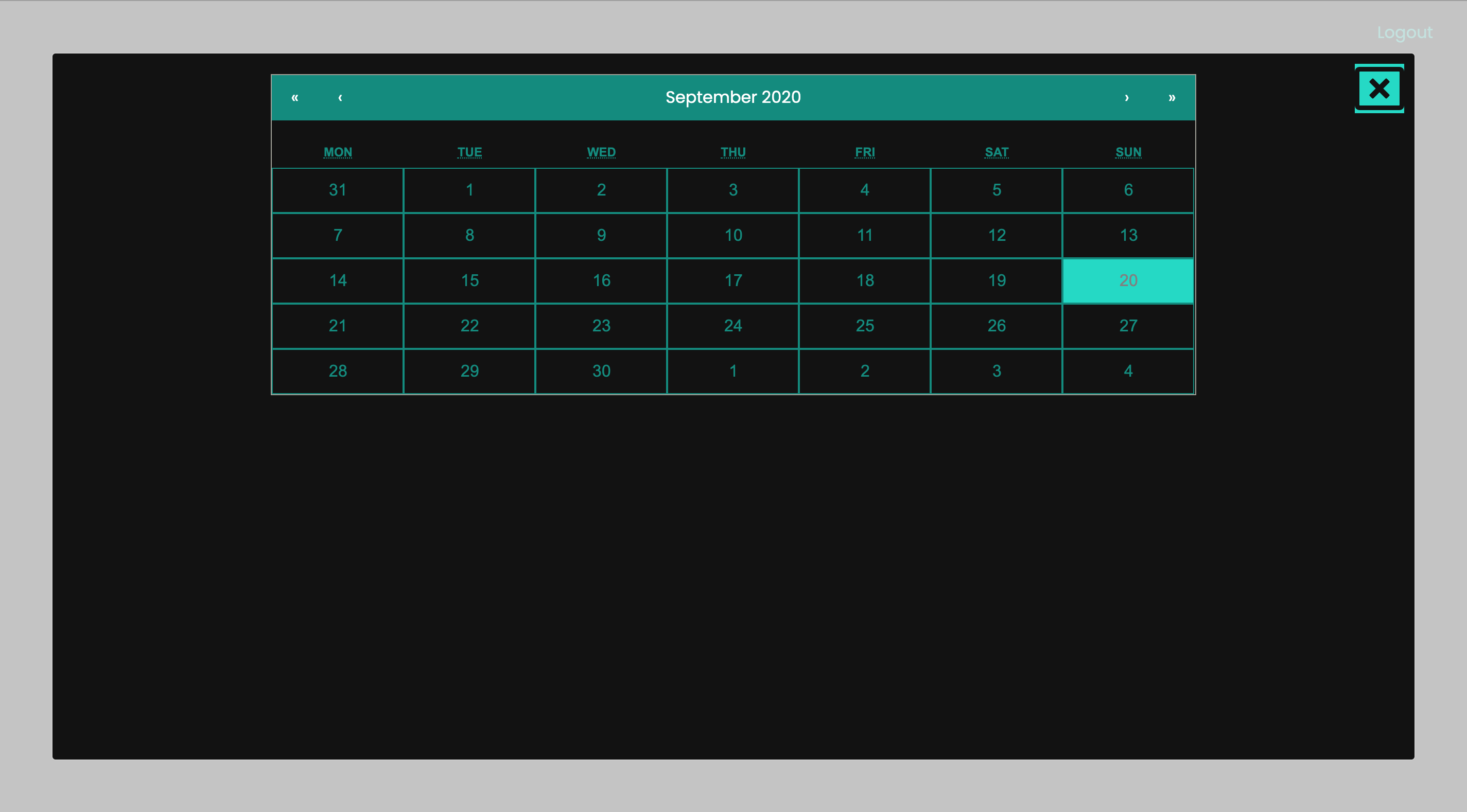Choose day 8 on the calendar
This screenshot has width=1467, height=812.
[x=469, y=235]
